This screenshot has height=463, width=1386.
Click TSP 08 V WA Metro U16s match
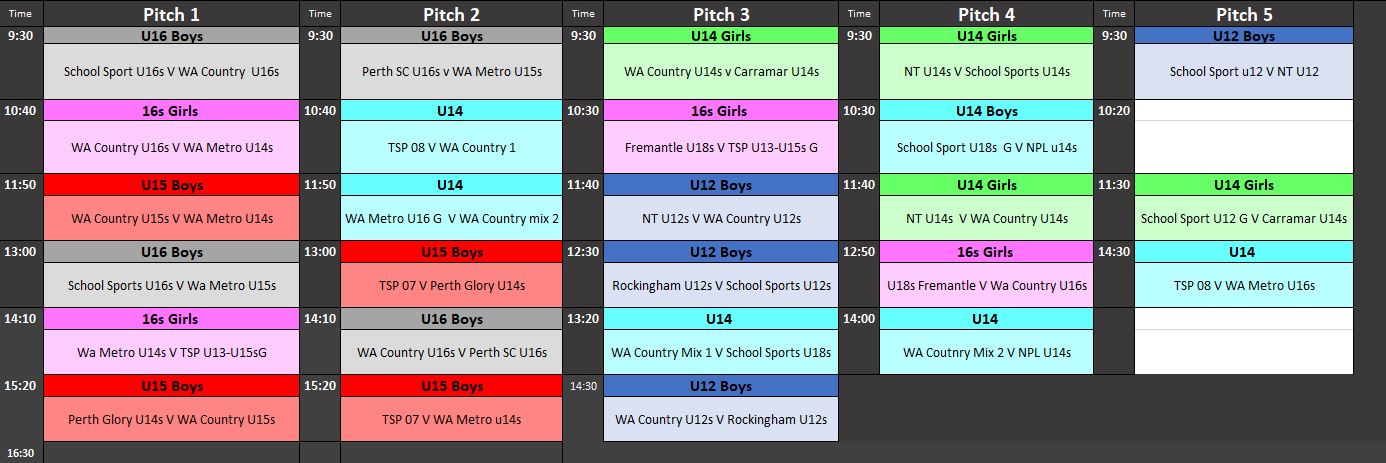pyautogui.click(x=1244, y=286)
